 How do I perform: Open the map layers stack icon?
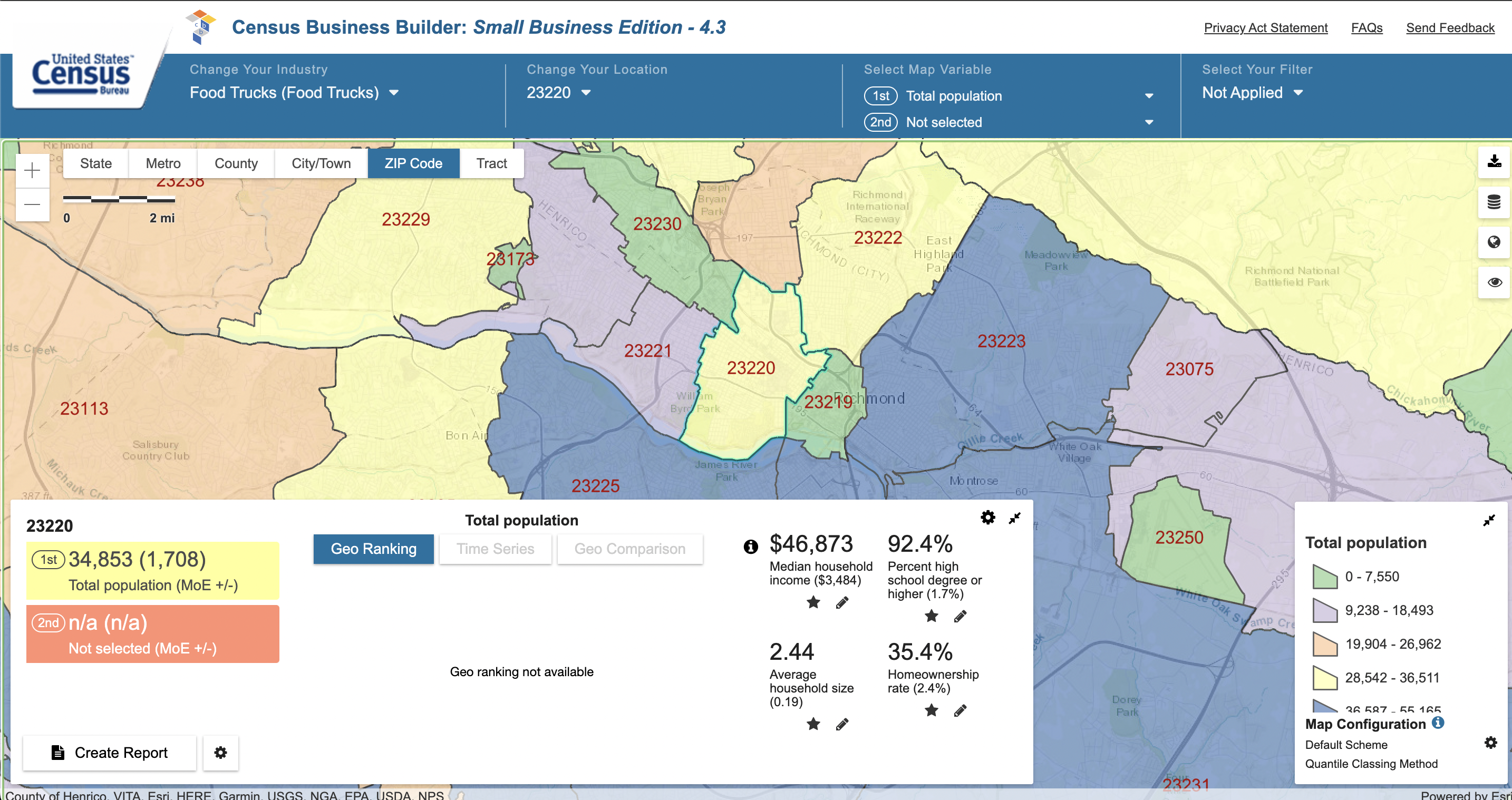click(x=1494, y=202)
